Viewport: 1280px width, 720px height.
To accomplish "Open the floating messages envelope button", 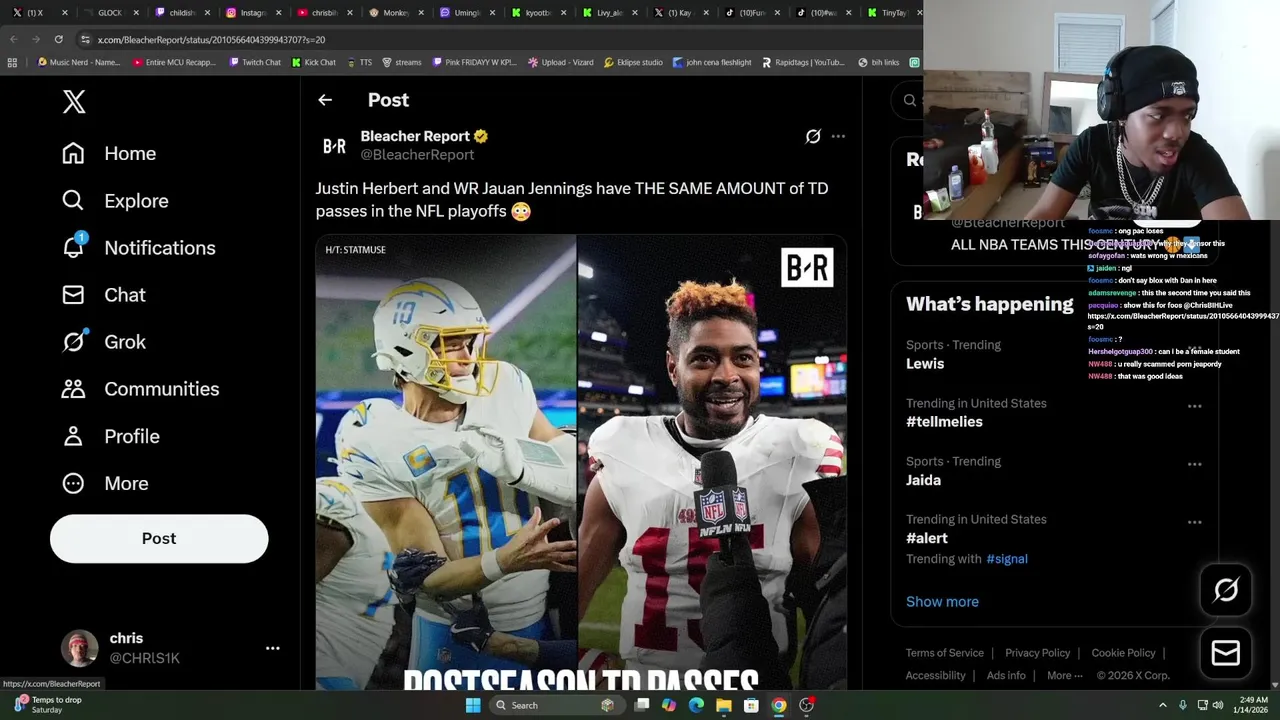I will (1226, 653).
